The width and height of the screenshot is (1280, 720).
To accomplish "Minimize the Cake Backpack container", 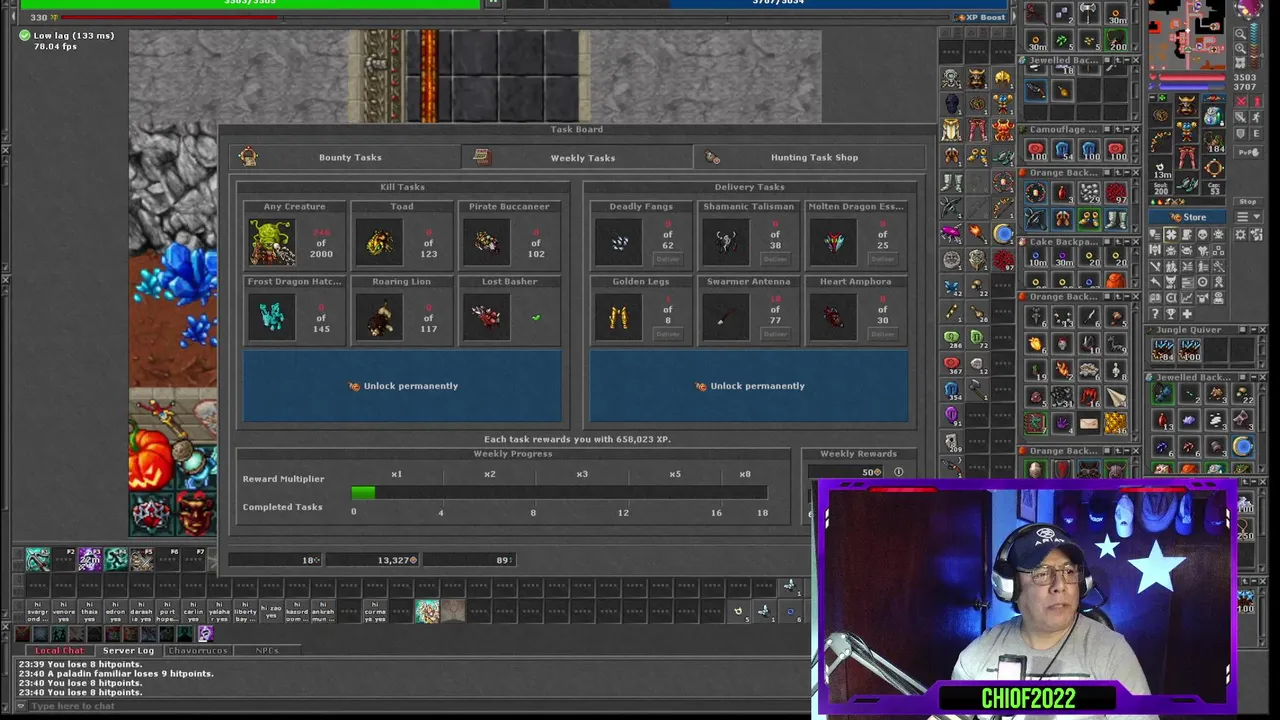I will click(x=1127, y=241).
